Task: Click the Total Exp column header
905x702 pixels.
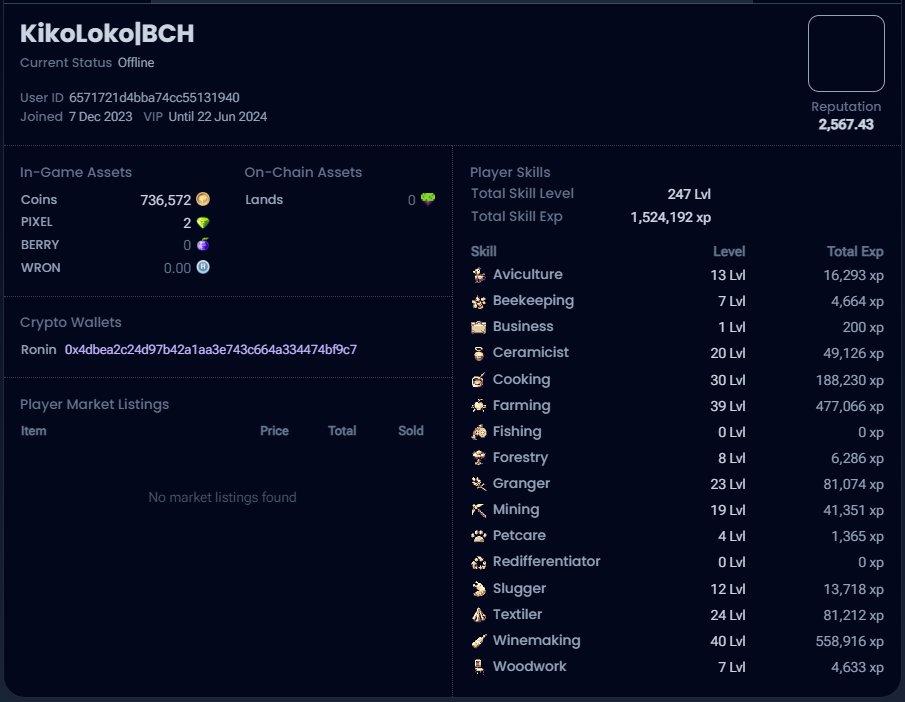Action: (x=855, y=252)
